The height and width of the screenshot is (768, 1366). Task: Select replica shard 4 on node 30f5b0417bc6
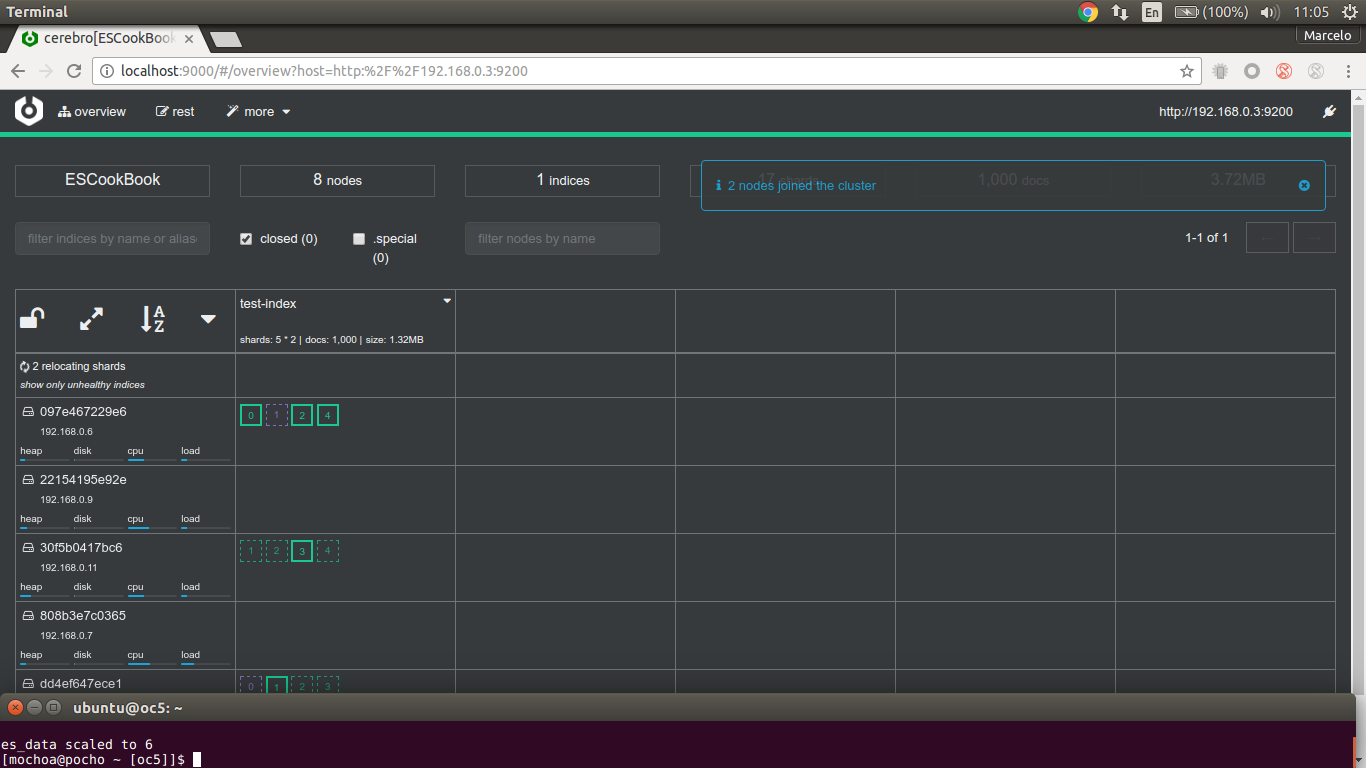[x=328, y=551]
